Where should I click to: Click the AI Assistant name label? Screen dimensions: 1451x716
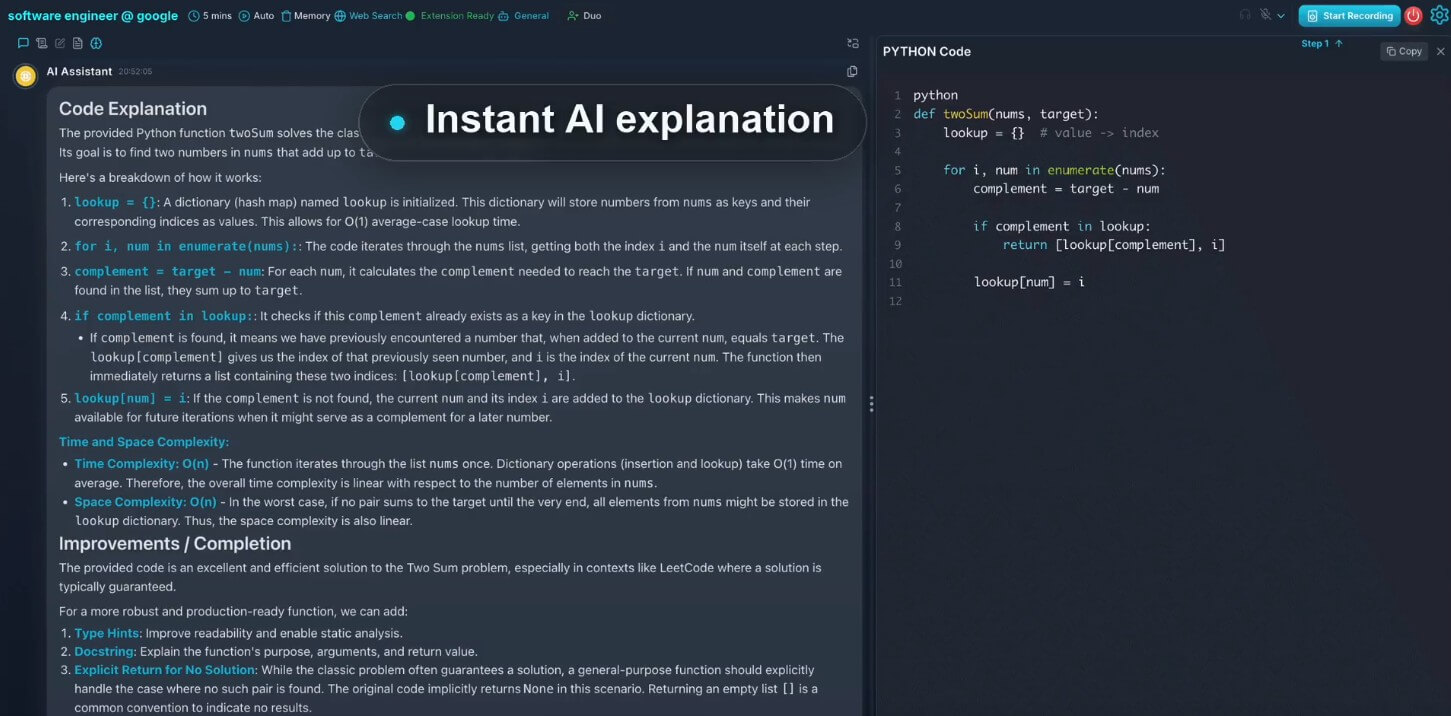[x=79, y=71]
